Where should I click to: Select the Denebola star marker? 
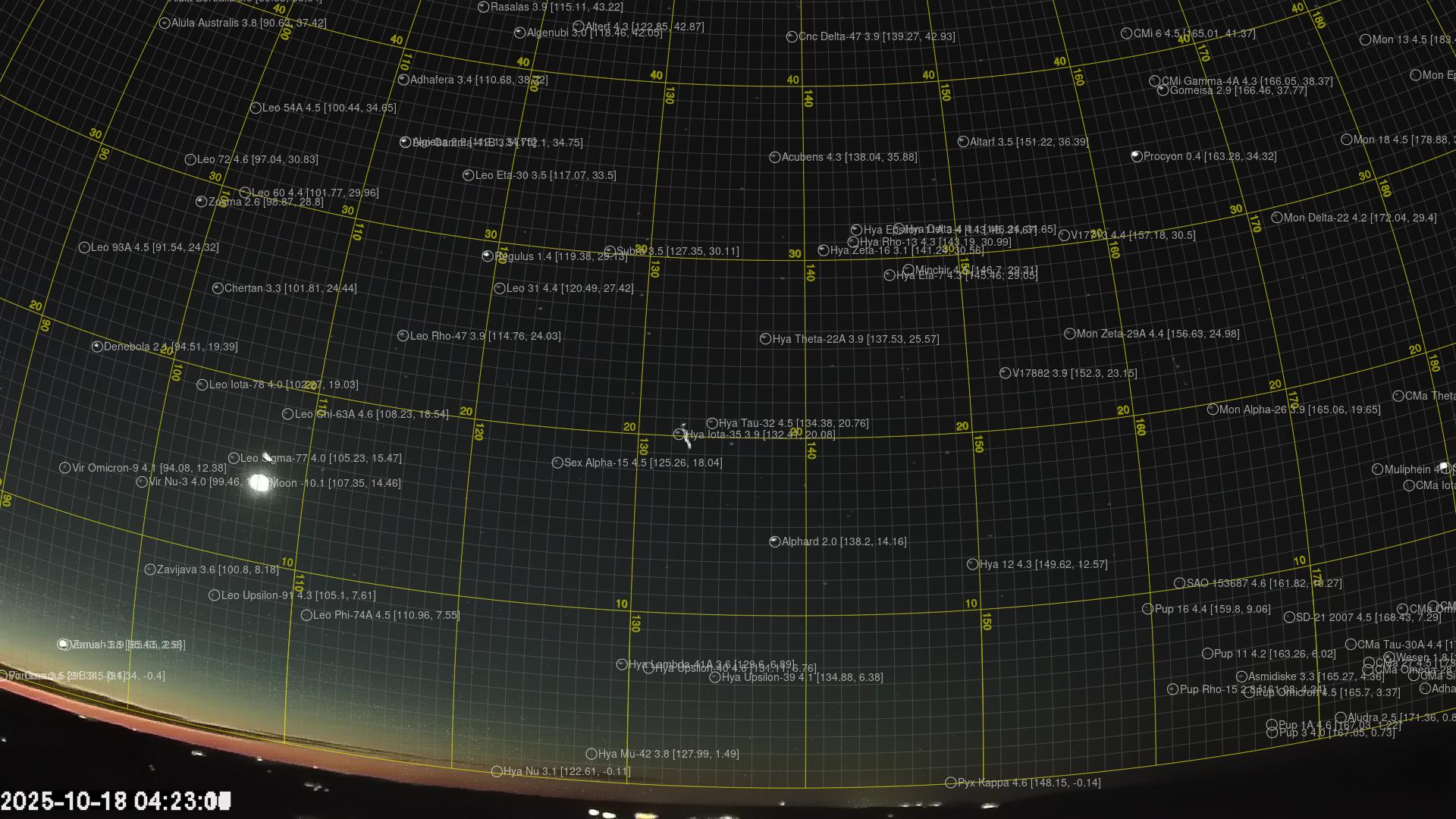pos(97,347)
